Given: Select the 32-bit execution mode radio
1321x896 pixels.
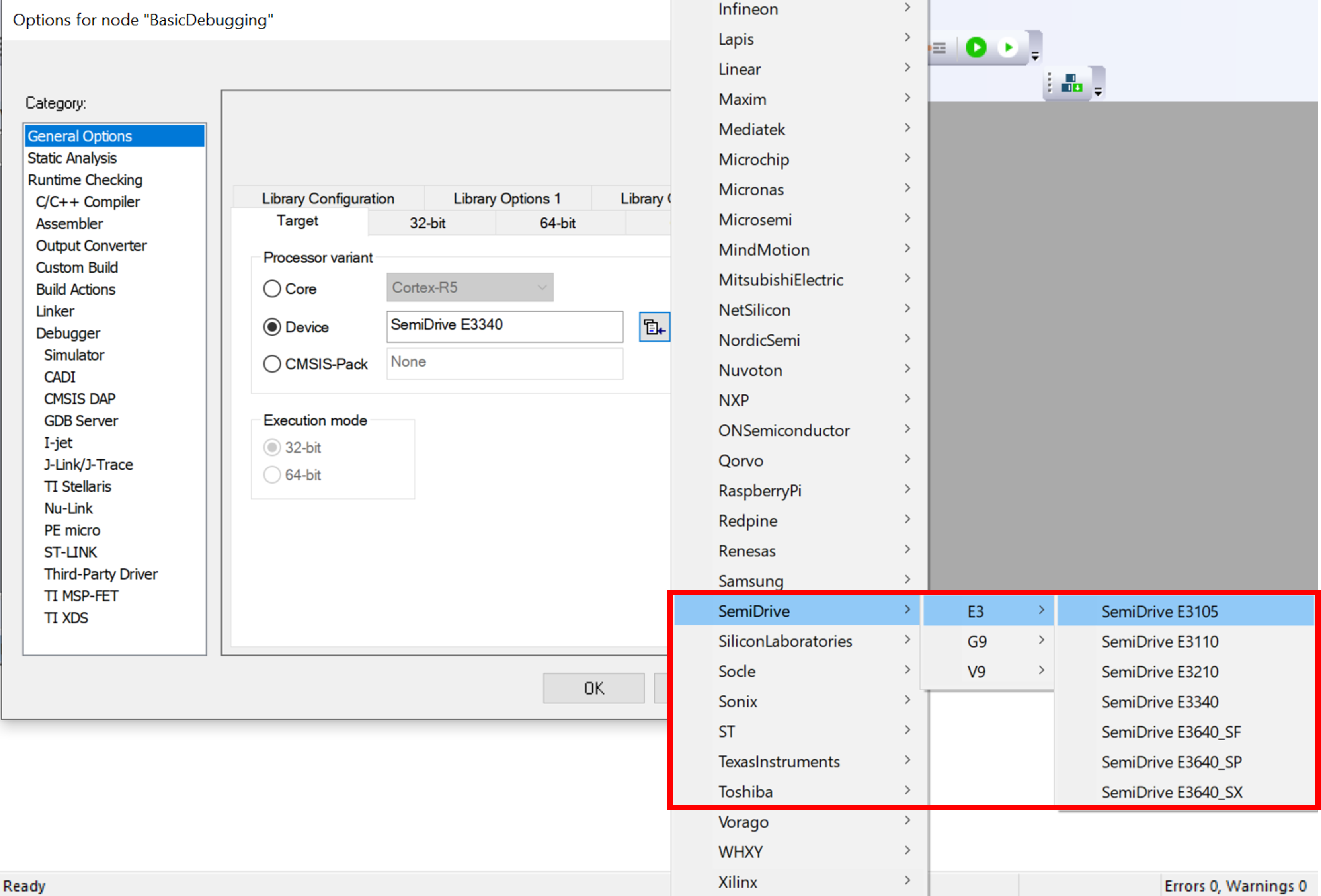Looking at the screenshot, I should point(272,447).
